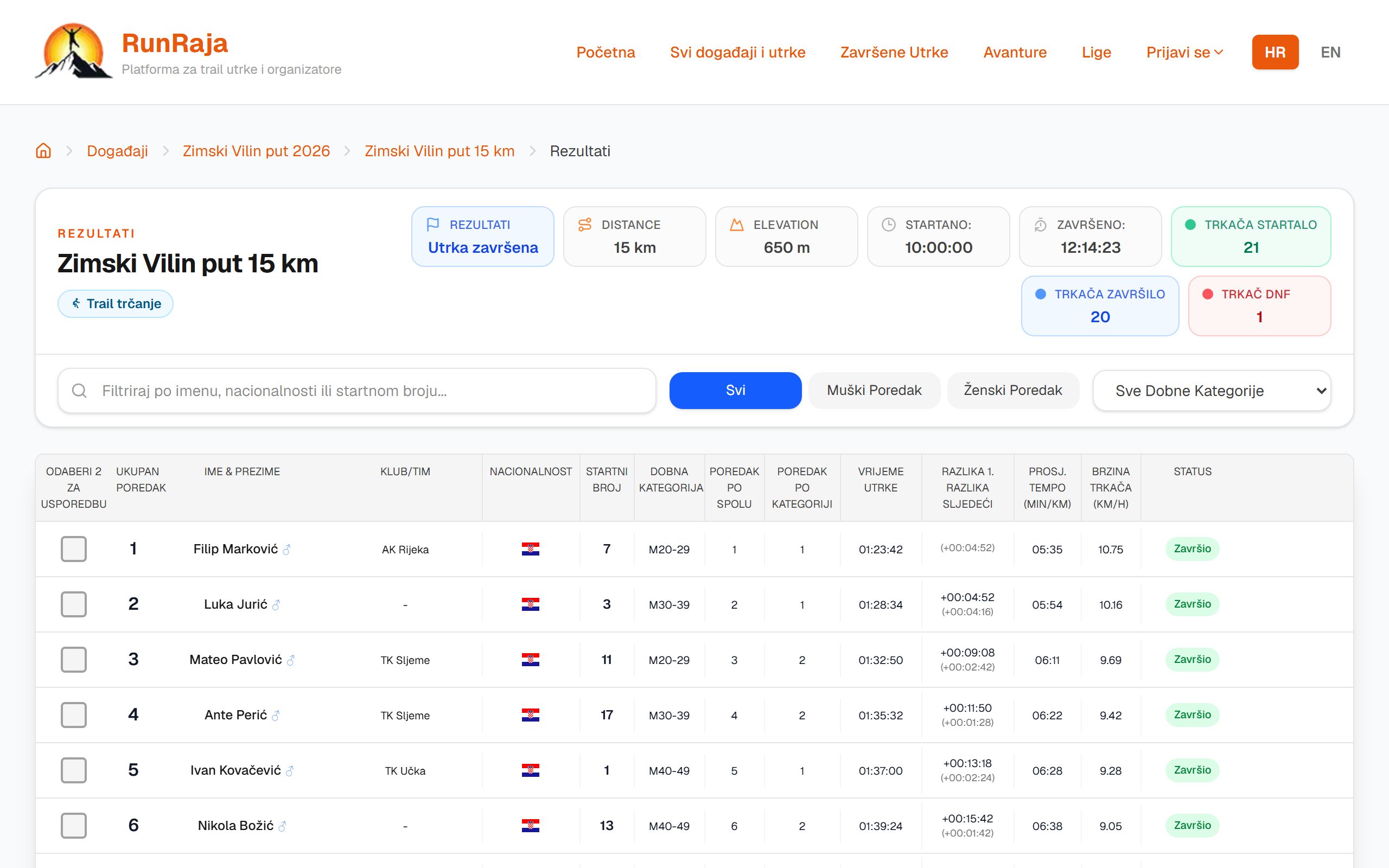Open Svi događaji i utrke page
This screenshot has height=868, width=1389.
pyautogui.click(x=737, y=52)
